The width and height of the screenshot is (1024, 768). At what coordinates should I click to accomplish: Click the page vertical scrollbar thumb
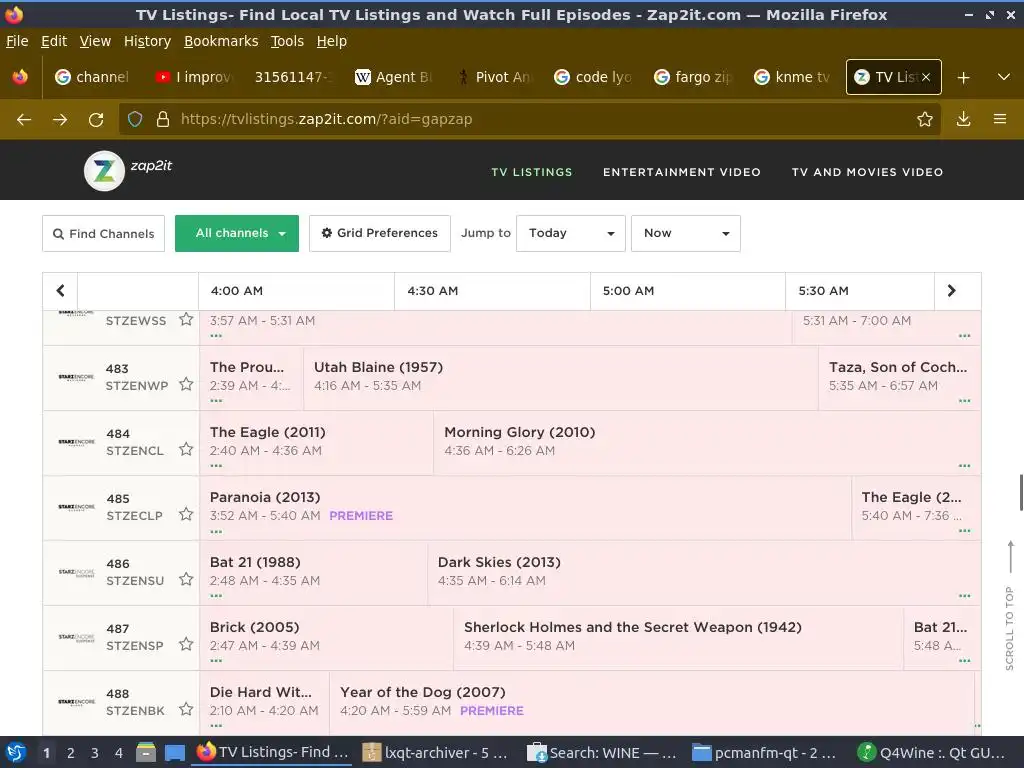[1021, 493]
